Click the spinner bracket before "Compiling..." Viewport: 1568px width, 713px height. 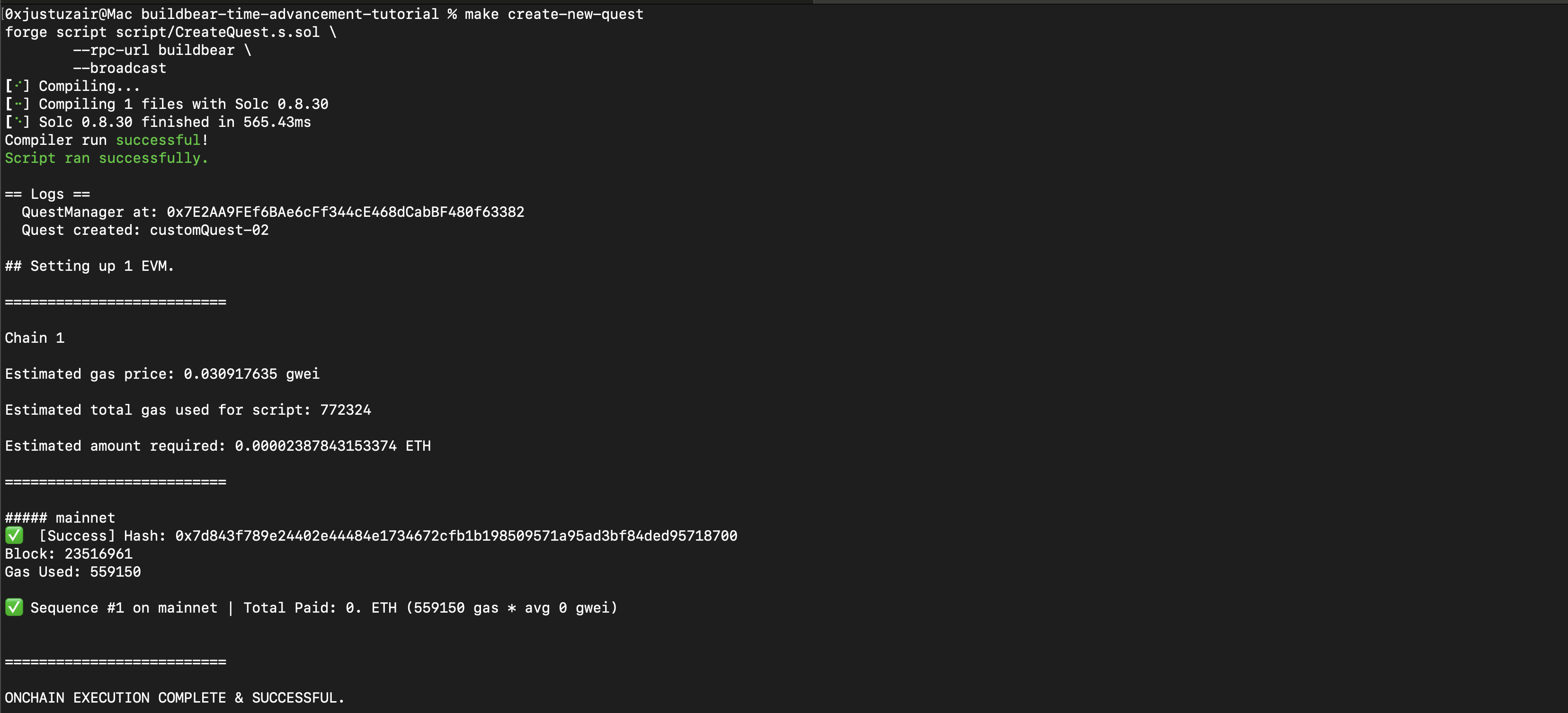tap(18, 87)
